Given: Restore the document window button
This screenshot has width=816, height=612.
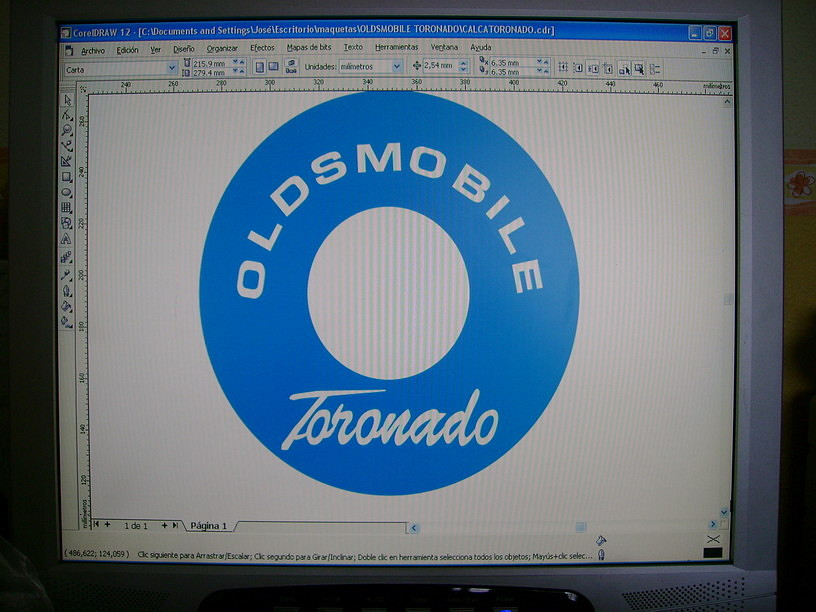Looking at the screenshot, I should pyautogui.click(x=716, y=51).
